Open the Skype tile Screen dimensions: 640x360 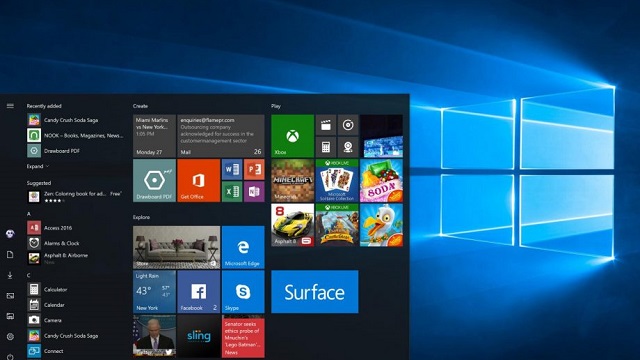(243, 292)
